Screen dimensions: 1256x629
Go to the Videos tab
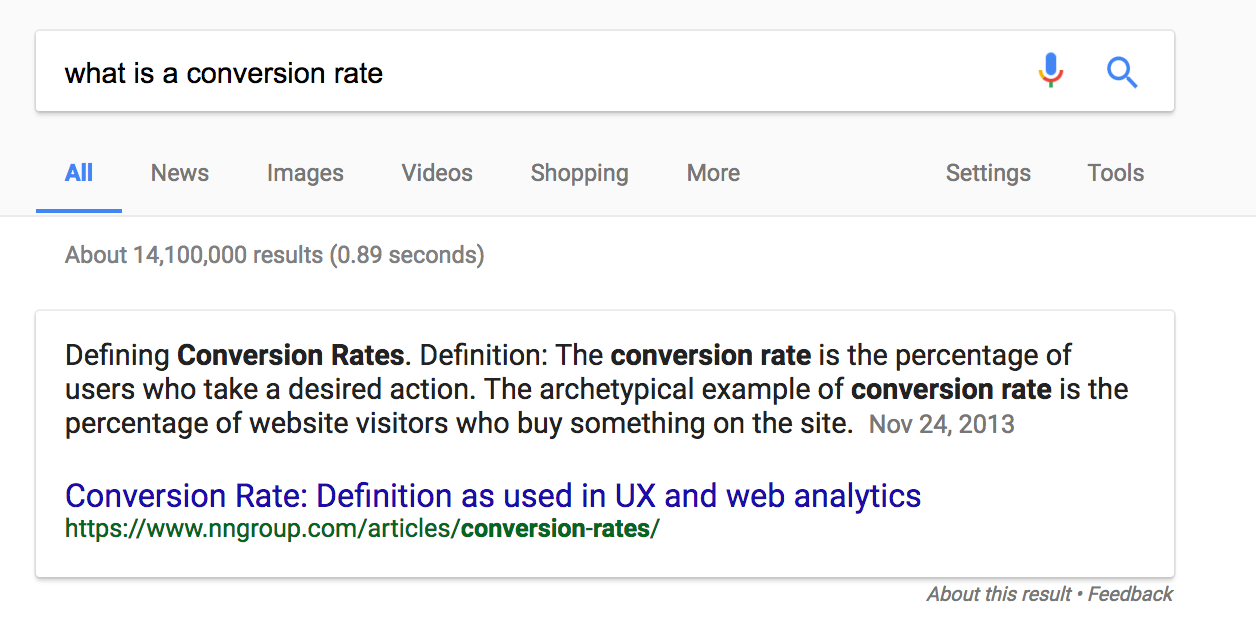[x=437, y=173]
